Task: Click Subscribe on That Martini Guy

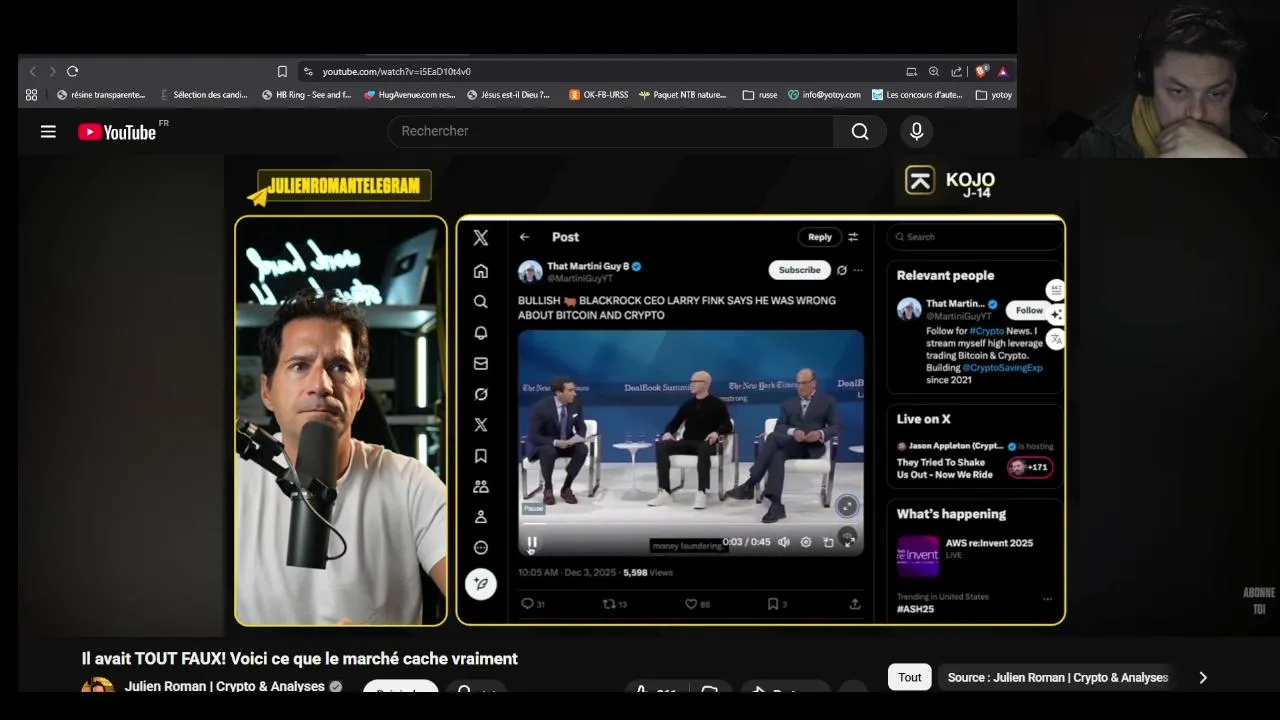Action: (799, 270)
